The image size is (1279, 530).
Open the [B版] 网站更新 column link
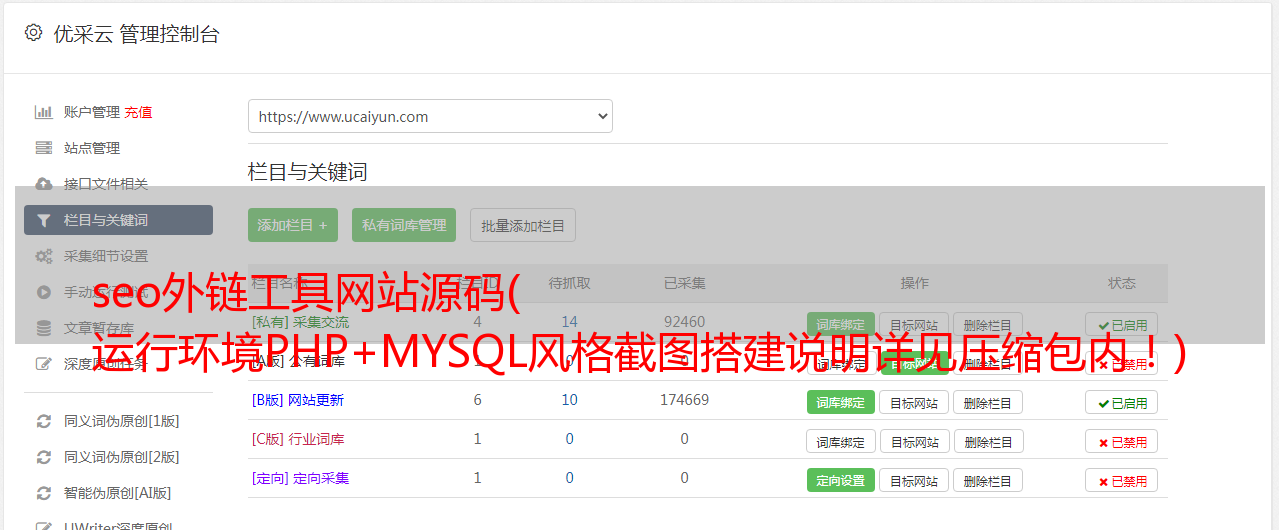[x=297, y=400]
